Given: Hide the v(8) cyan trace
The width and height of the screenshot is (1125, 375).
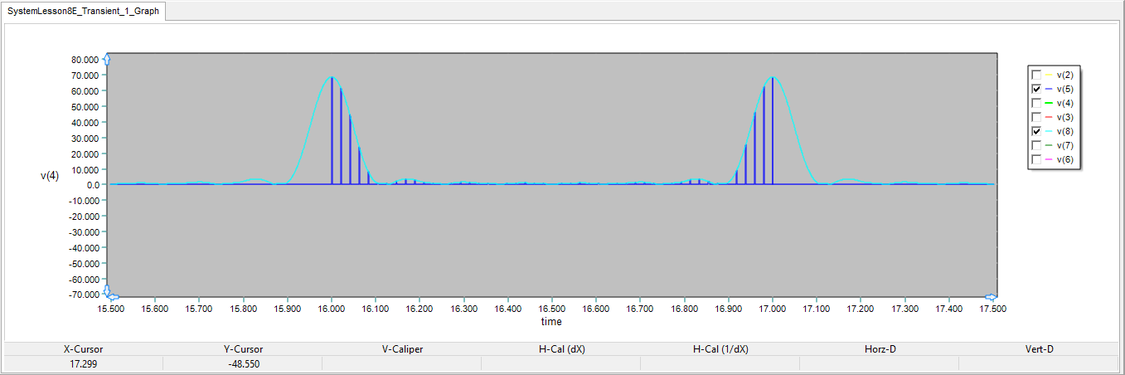Looking at the screenshot, I should pyautogui.click(x=1035, y=131).
